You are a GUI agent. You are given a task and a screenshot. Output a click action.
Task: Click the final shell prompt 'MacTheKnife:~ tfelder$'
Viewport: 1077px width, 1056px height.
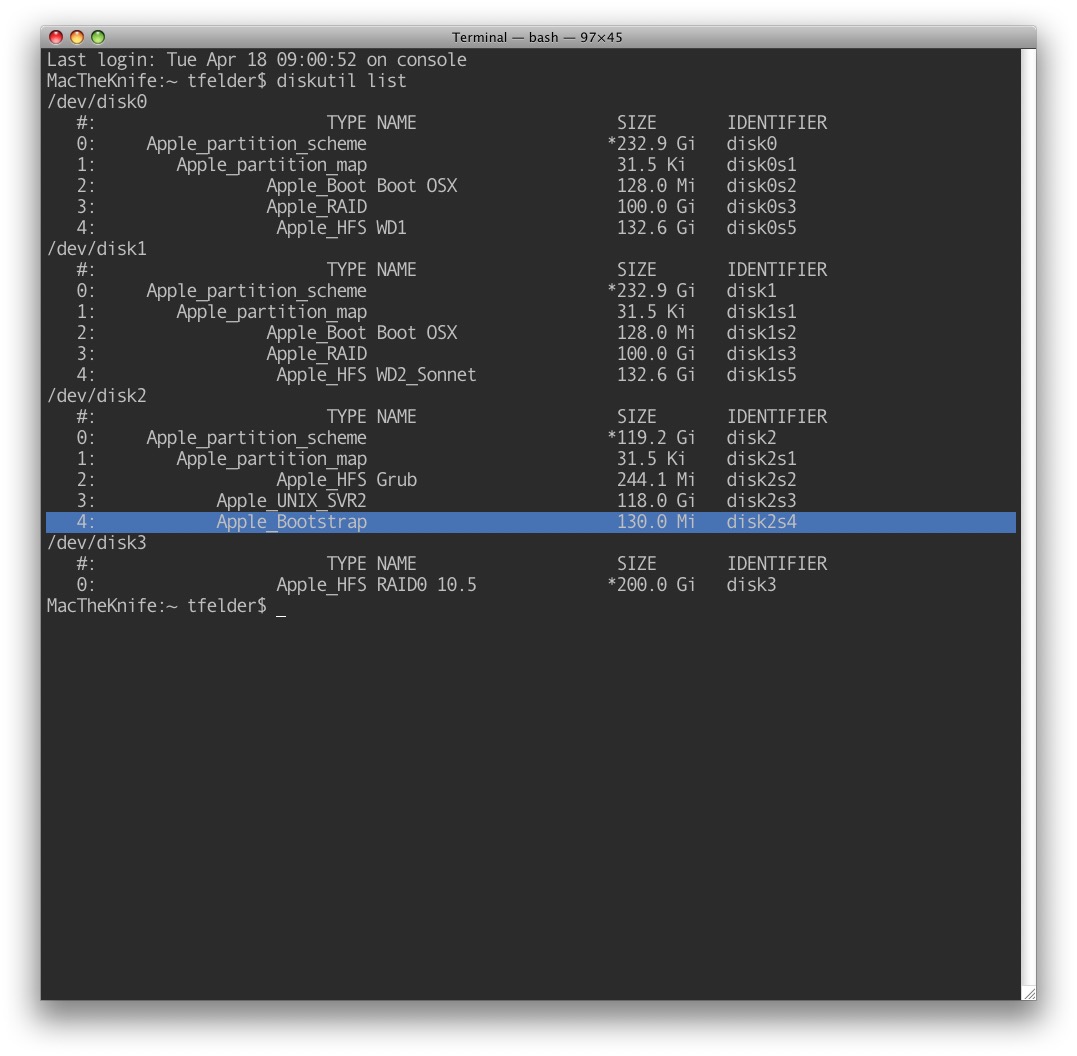(157, 606)
